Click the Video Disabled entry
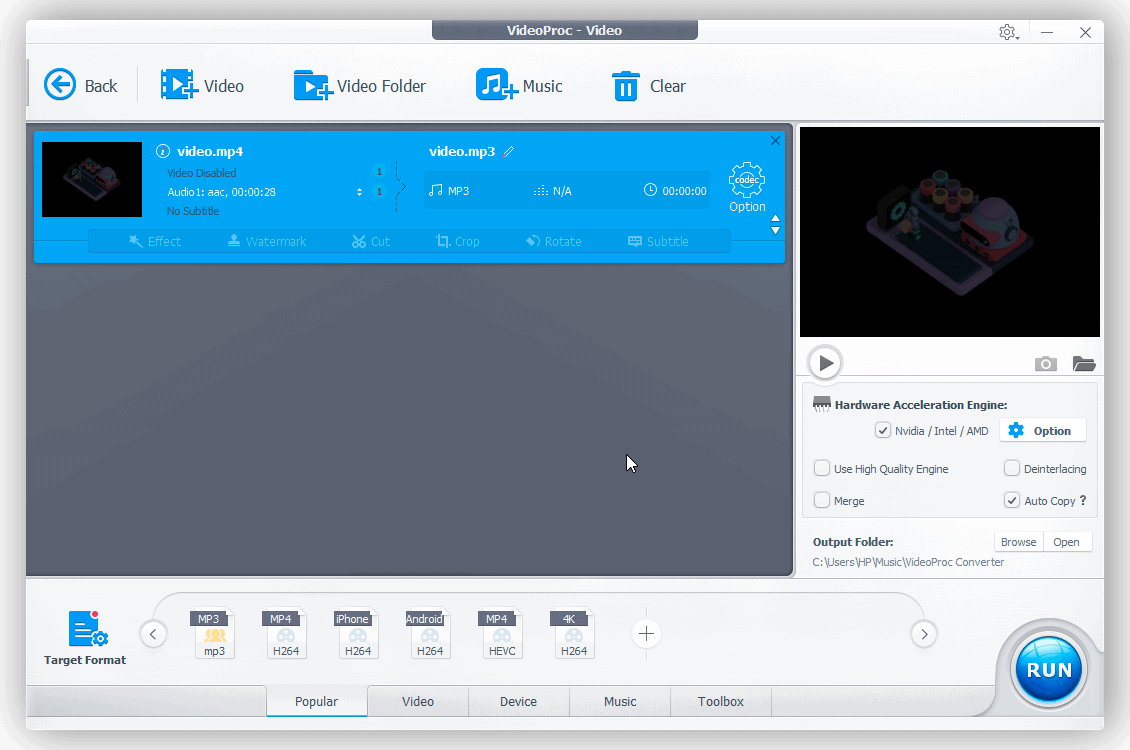This screenshot has width=1130, height=750. coord(202,173)
